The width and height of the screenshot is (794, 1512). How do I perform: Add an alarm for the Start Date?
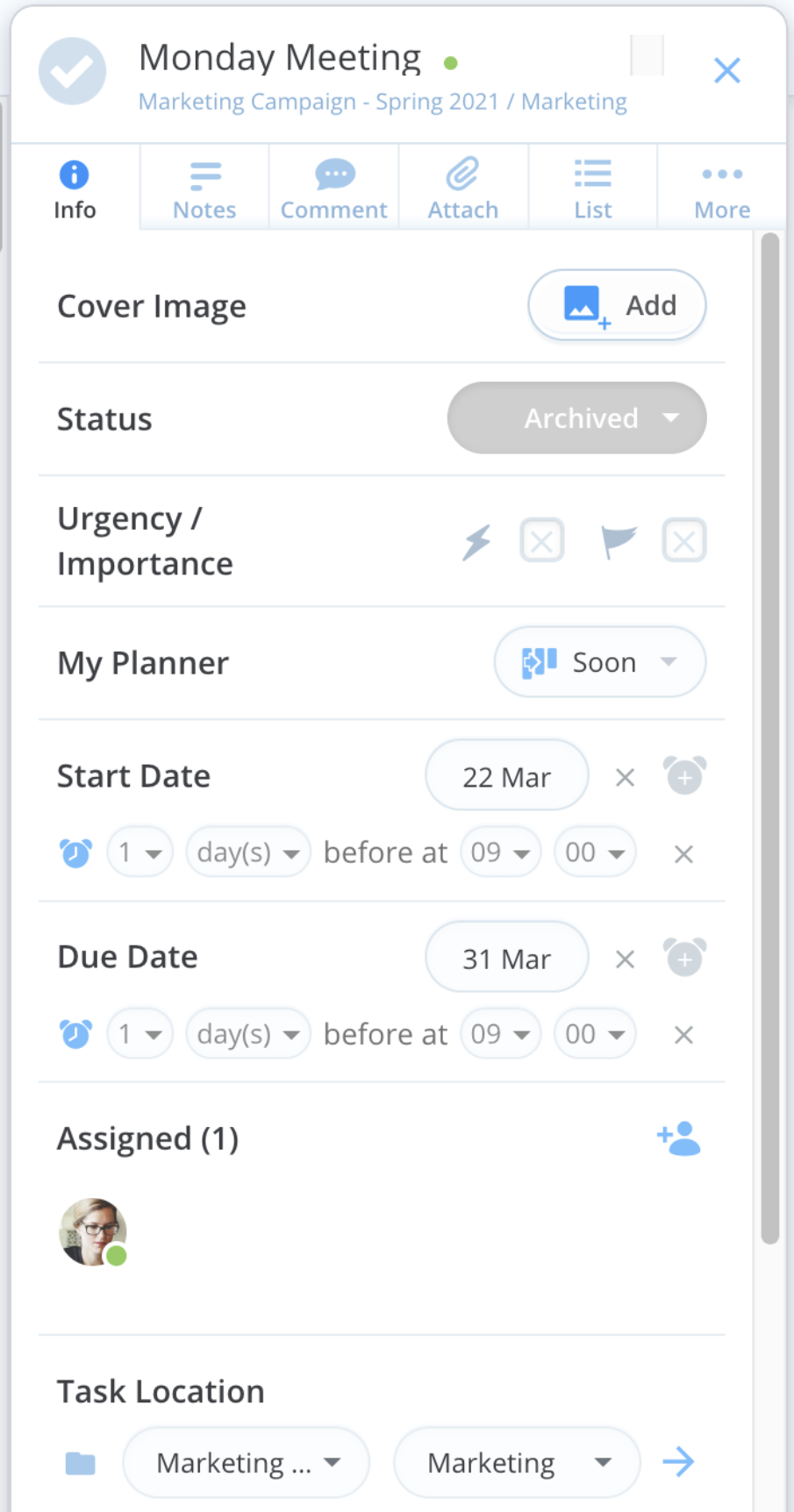[683, 775]
